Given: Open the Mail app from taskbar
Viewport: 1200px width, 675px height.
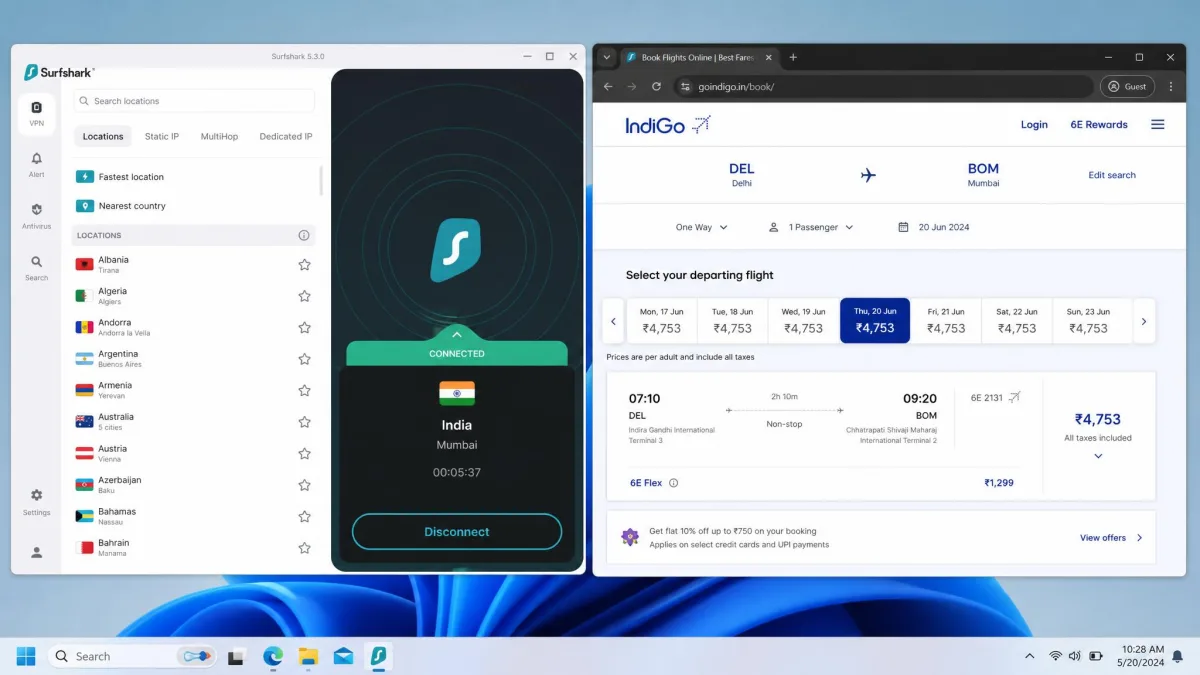Looking at the screenshot, I should tap(343, 656).
